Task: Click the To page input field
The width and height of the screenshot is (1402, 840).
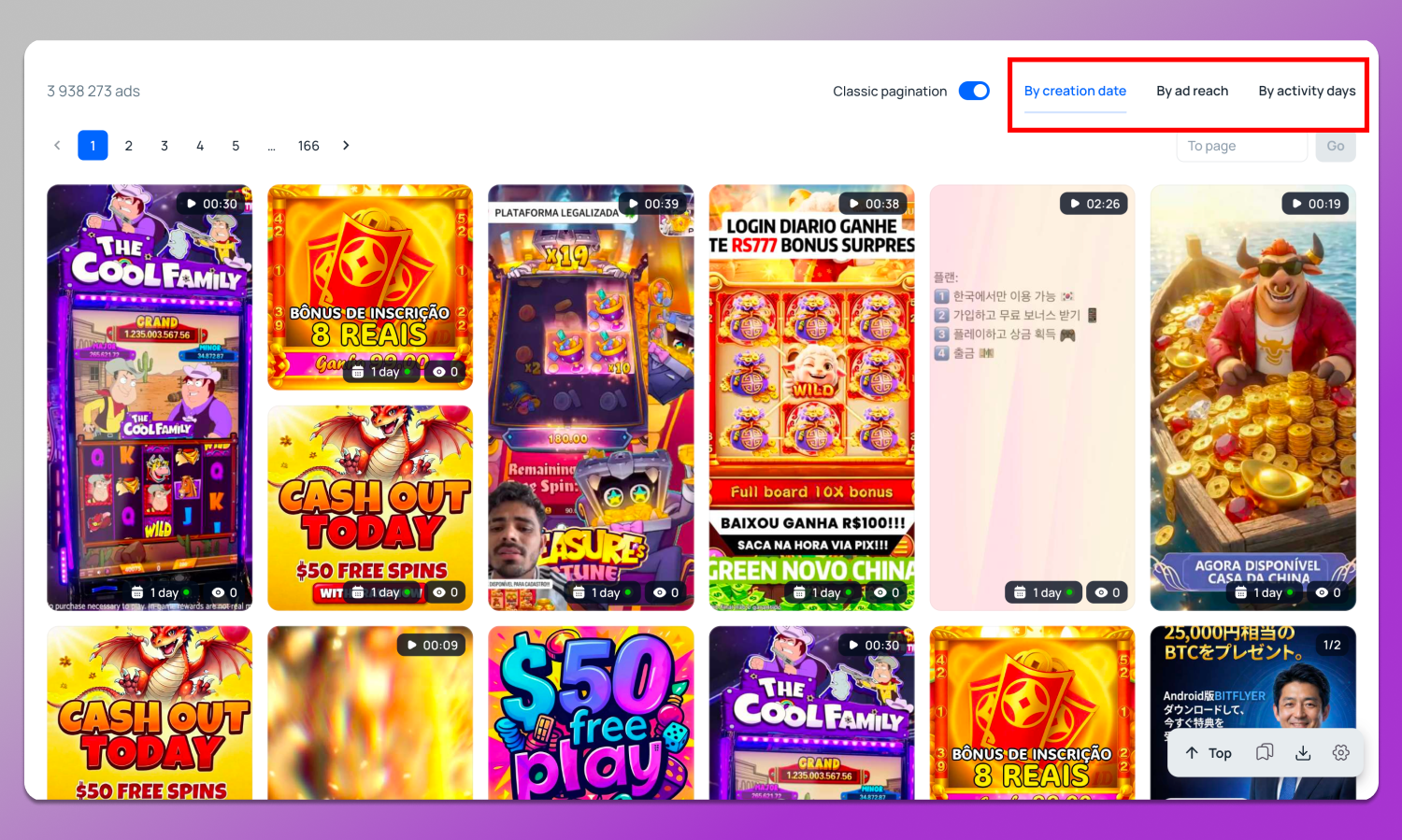Action: tap(1240, 146)
